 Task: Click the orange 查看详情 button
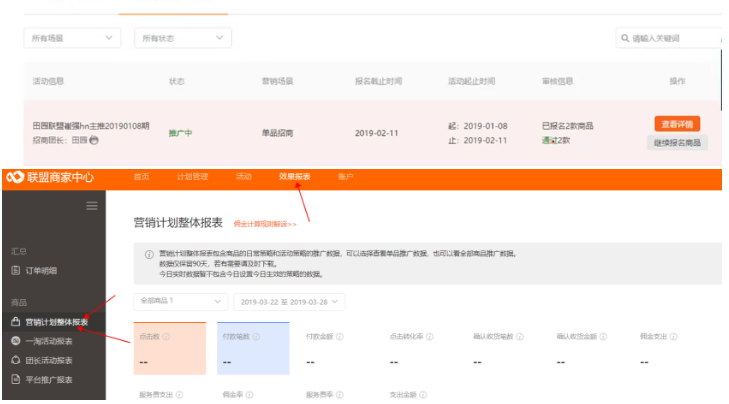(677, 124)
